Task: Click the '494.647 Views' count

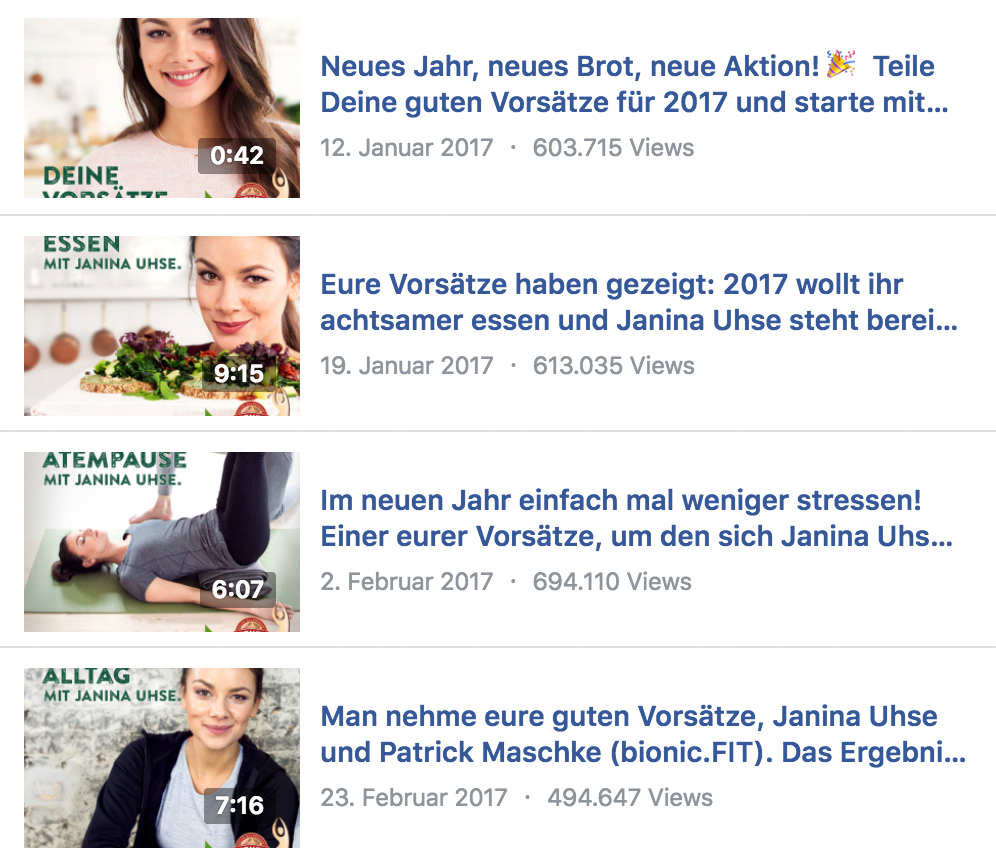Action: pyautogui.click(x=629, y=798)
